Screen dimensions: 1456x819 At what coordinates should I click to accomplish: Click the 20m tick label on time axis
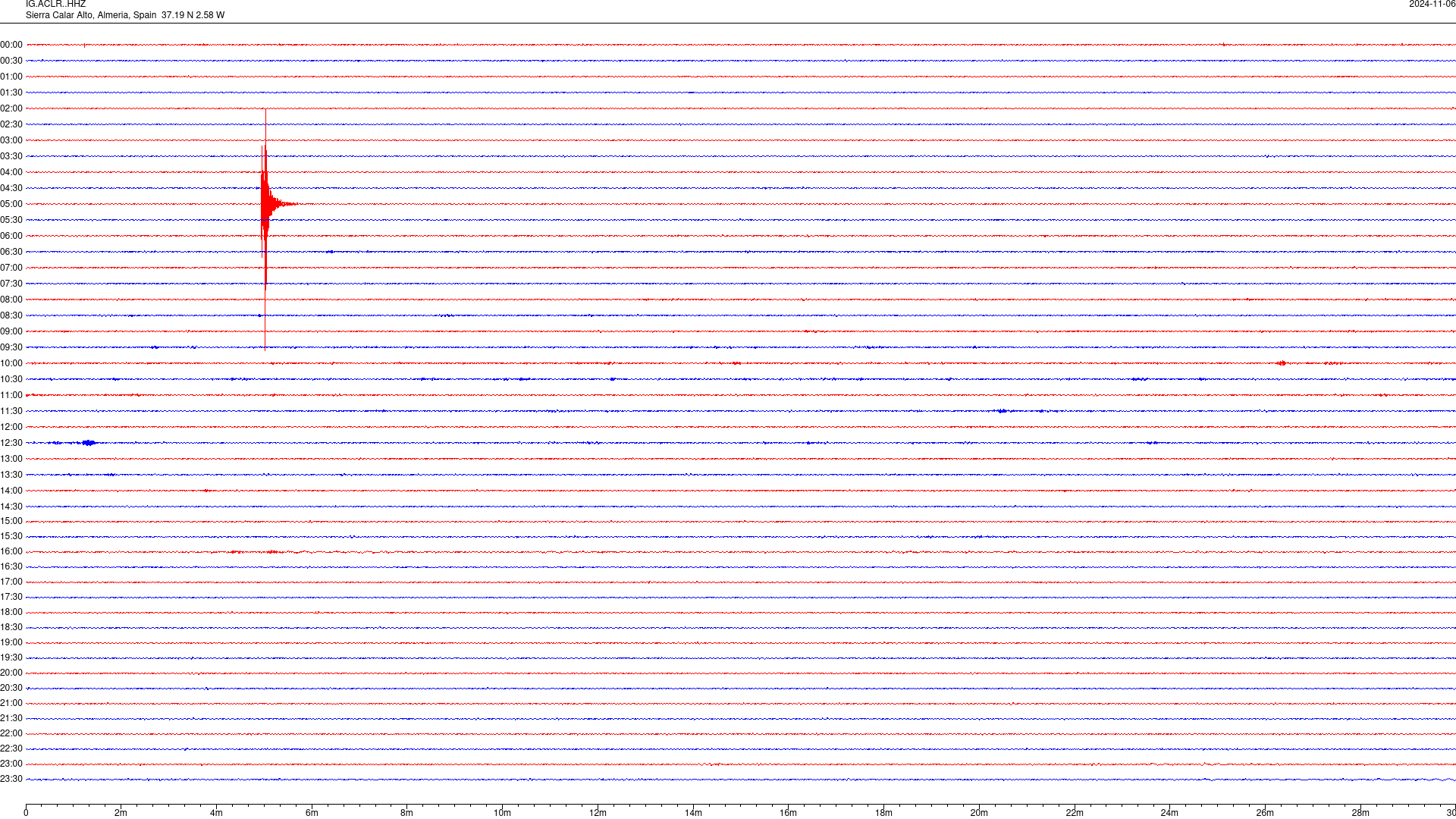(979, 813)
